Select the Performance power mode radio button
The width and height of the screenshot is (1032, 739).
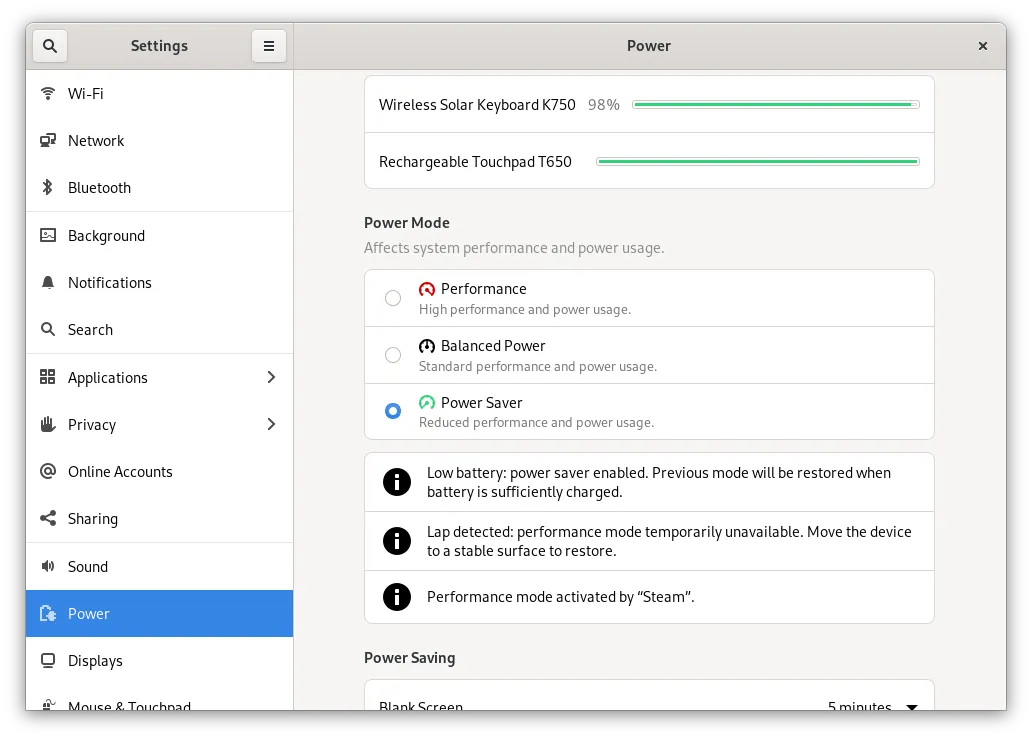[x=393, y=298]
